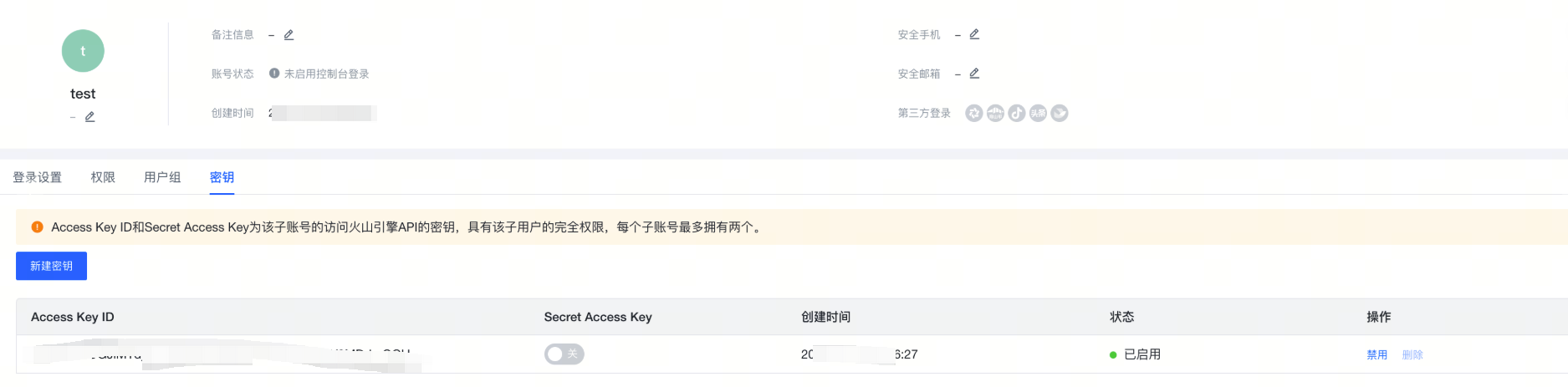Screen dimensions: 1568x387
Task: Click 删除 to delete the access key
Action: pyautogui.click(x=1412, y=355)
